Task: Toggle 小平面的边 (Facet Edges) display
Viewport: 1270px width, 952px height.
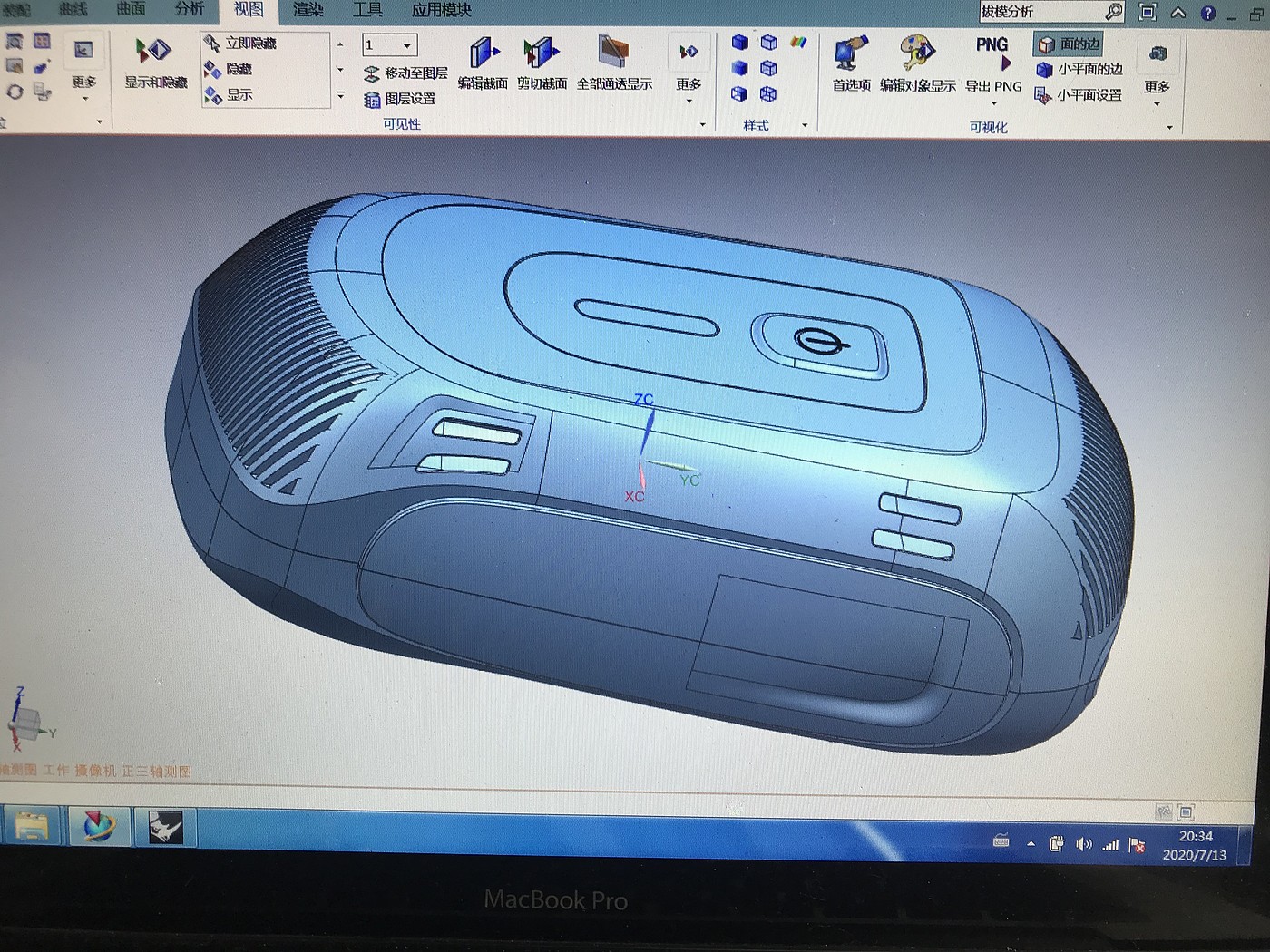Action: [1079, 69]
